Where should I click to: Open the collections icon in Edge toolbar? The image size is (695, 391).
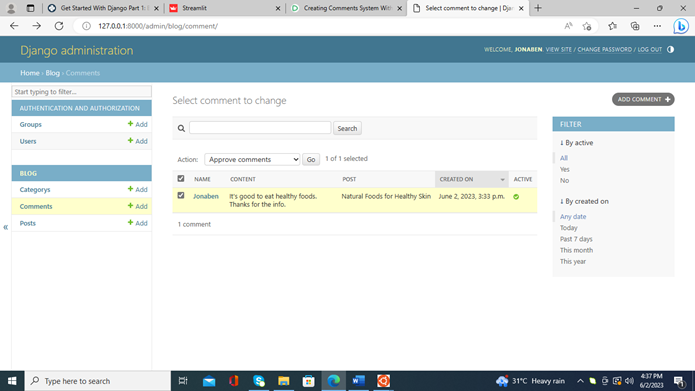coord(635,26)
